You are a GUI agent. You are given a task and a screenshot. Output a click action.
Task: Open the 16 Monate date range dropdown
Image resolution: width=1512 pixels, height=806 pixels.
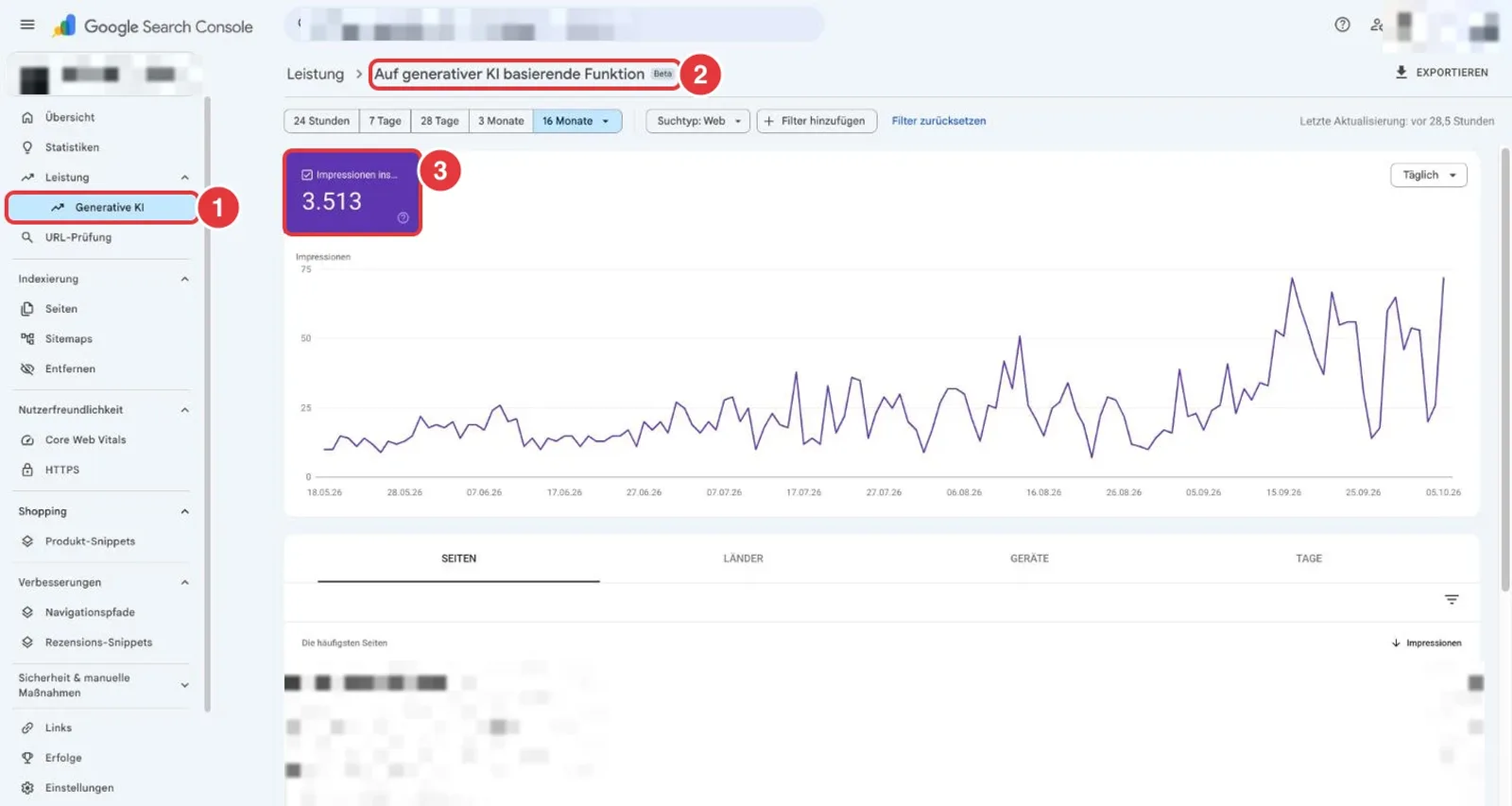point(577,121)
